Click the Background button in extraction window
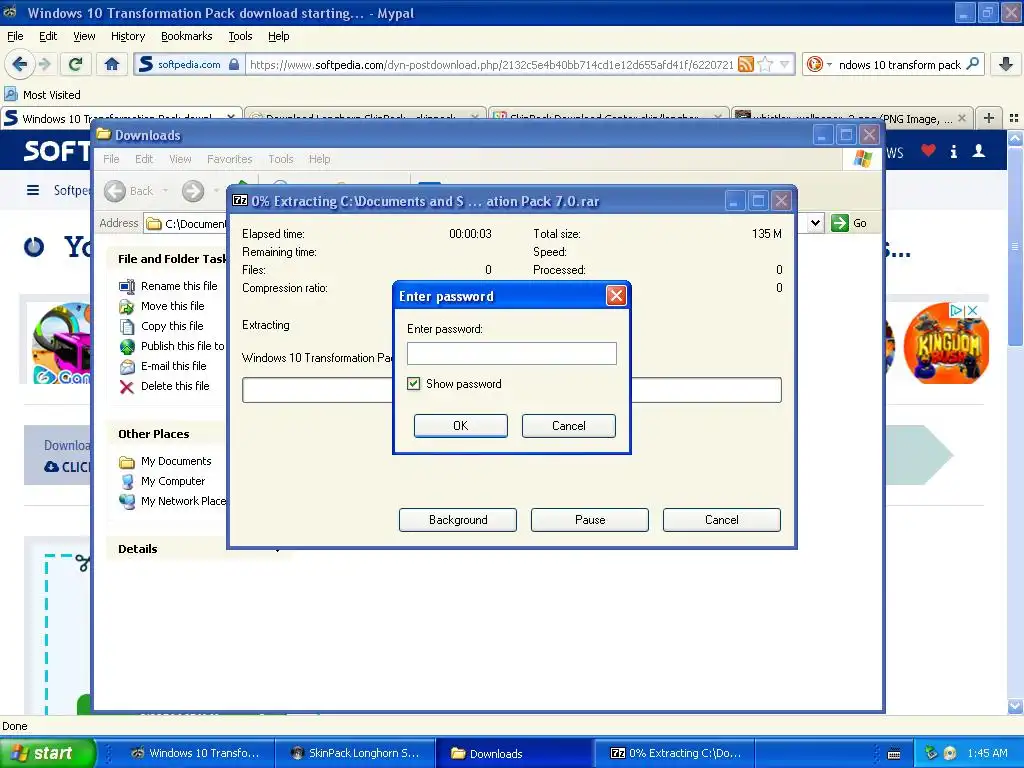 coord(458,520)
